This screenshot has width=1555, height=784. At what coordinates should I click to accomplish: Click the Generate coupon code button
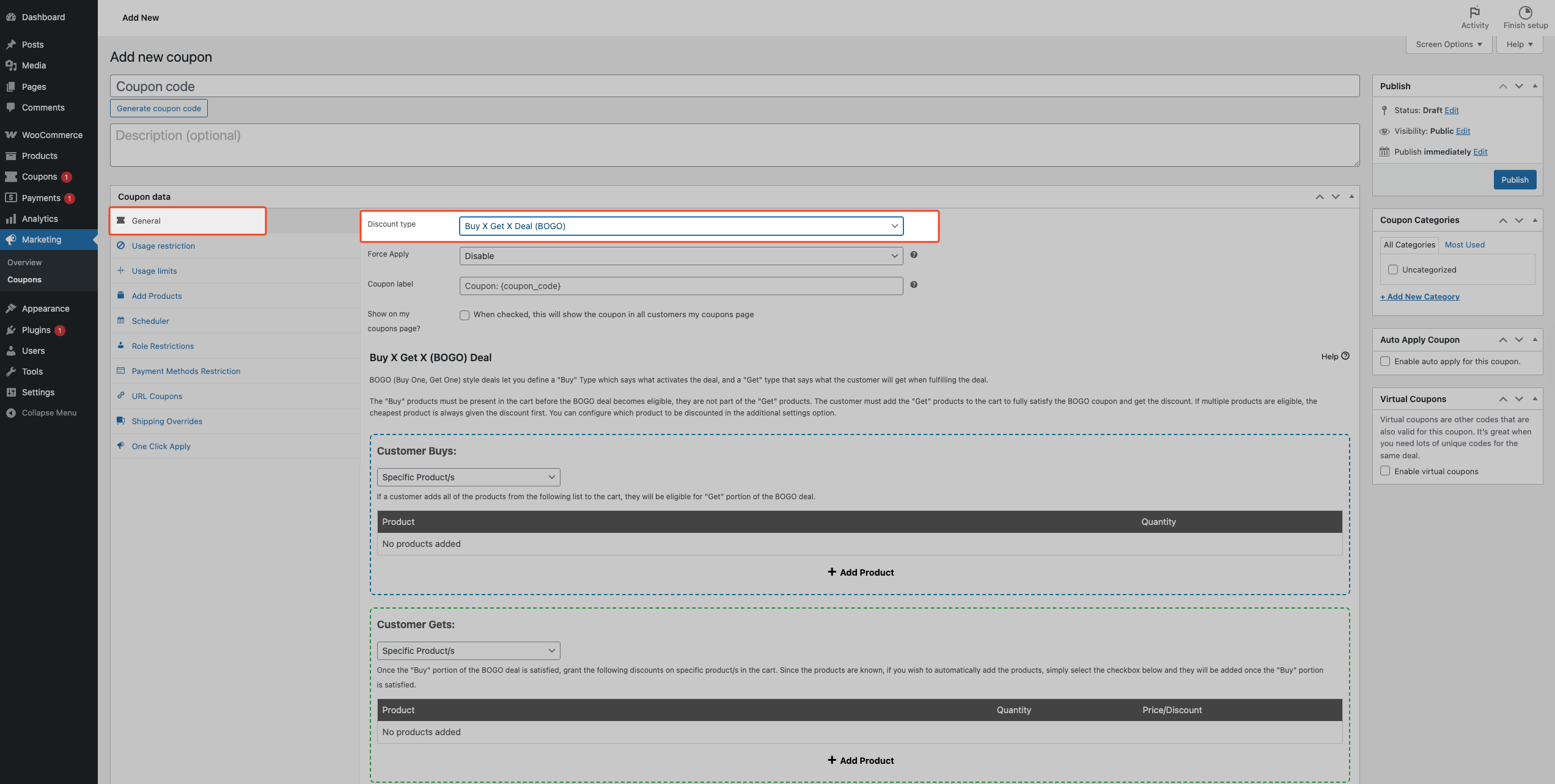(x=159, y=108)
